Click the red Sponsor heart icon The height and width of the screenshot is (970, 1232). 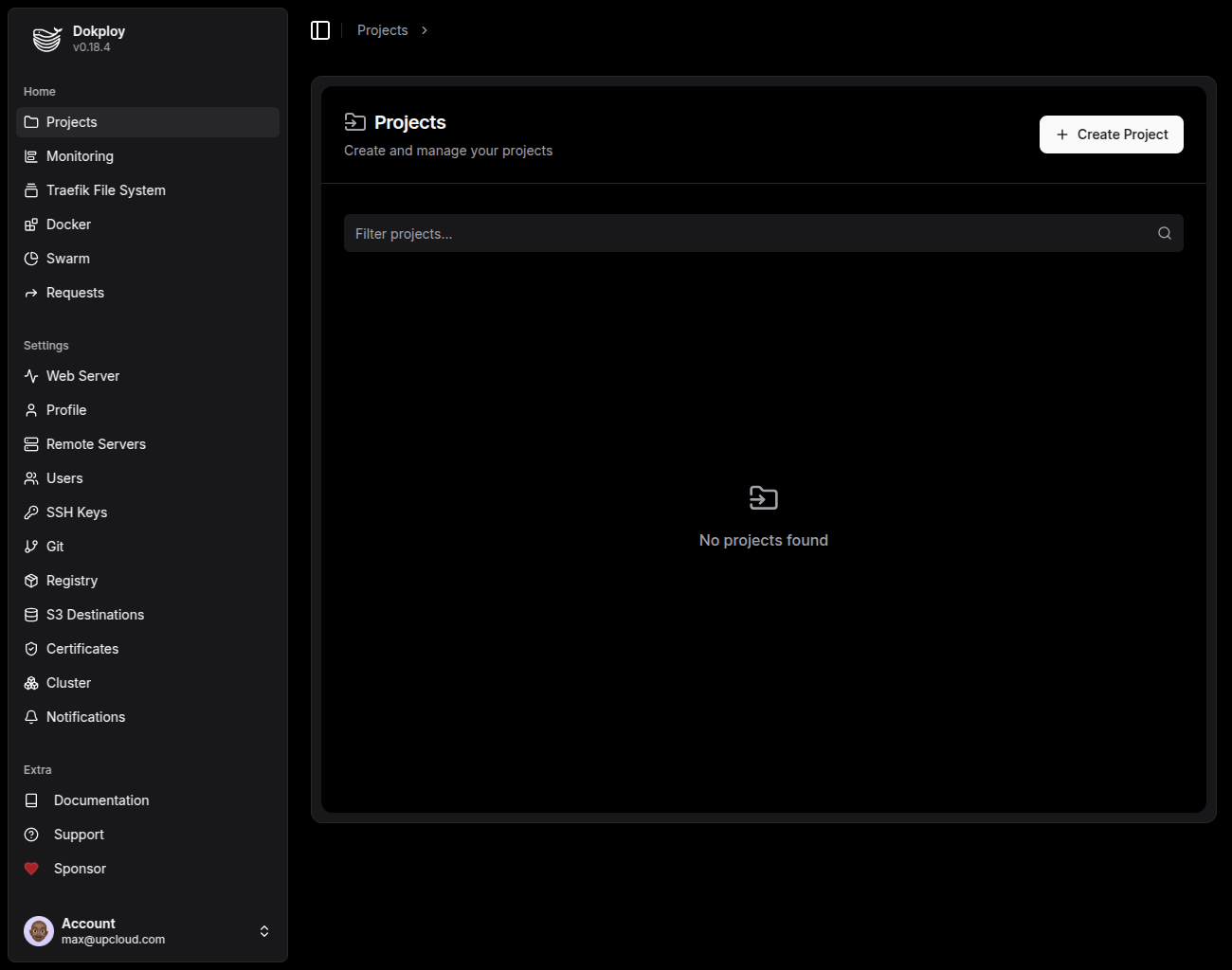pos(30,869)
